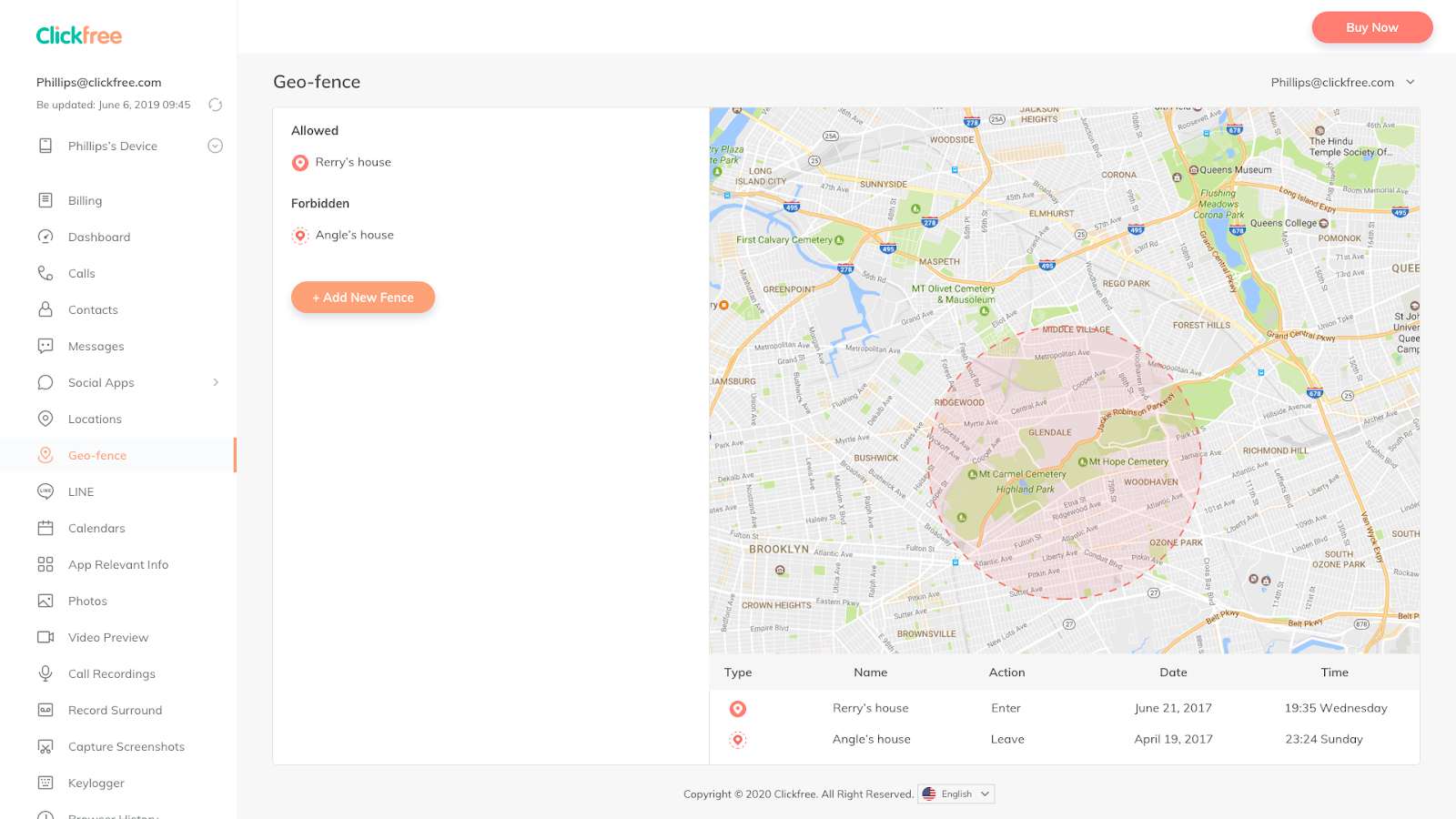Click the Date column header
The height and width of the screenshot is (819, 1456).
[1174, 672]
